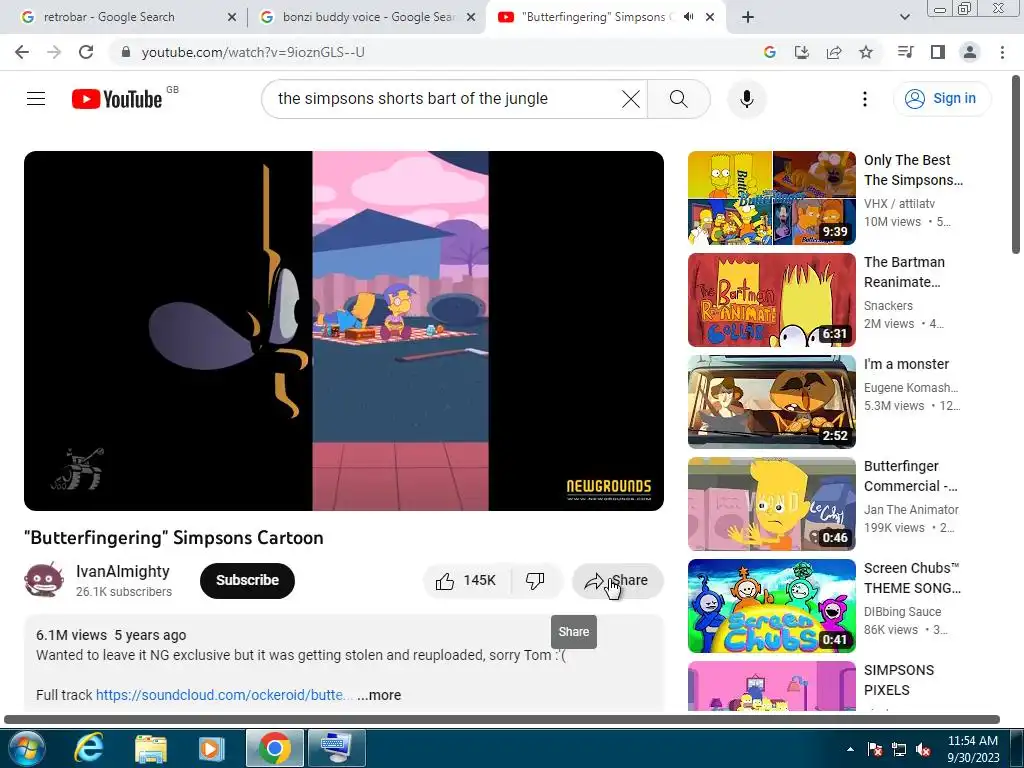Image resolution: width=1024 pixels, height=768 pixels.
Task: Open Windows Explorer from taskbar
Action: (151, 748)
